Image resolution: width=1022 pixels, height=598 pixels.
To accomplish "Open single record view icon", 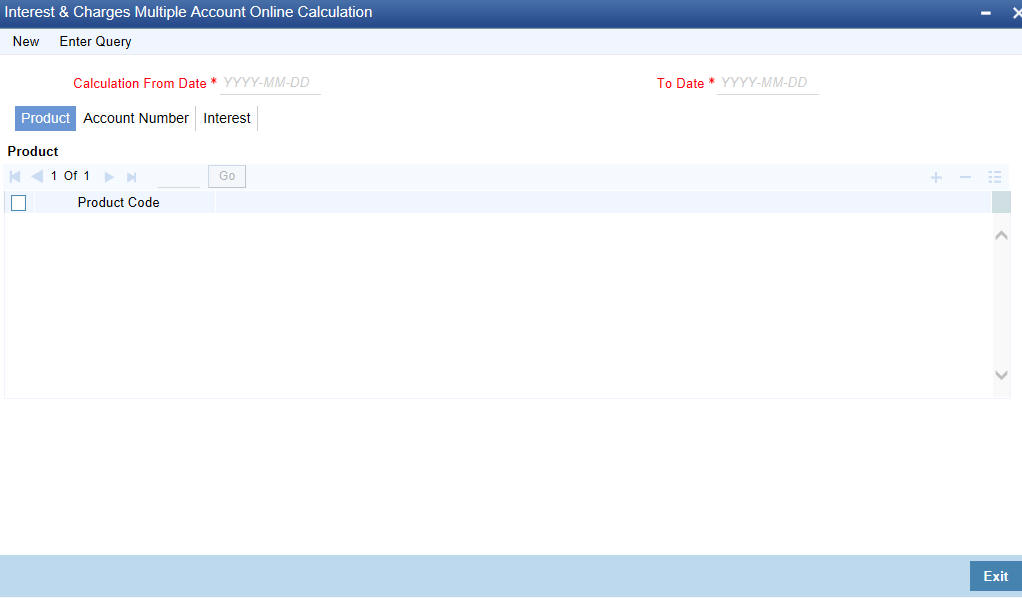I will [995, 177].
